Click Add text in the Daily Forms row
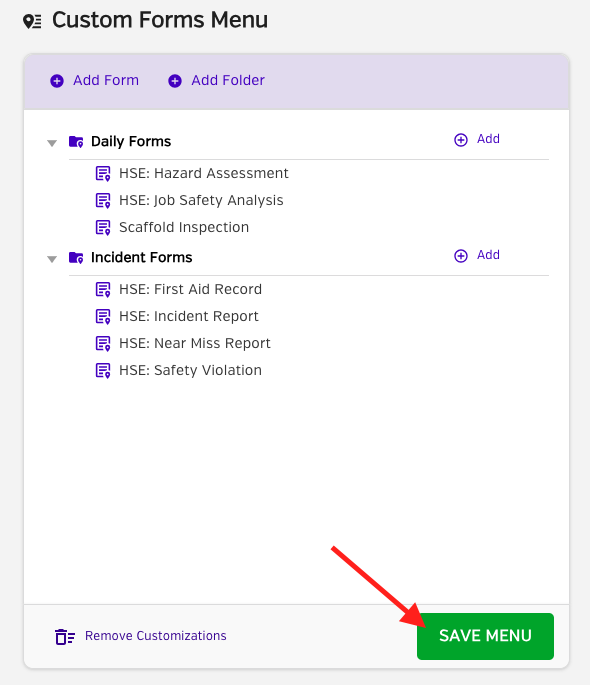The width and height of the screenshot is (590, 685). coord(488,139)
